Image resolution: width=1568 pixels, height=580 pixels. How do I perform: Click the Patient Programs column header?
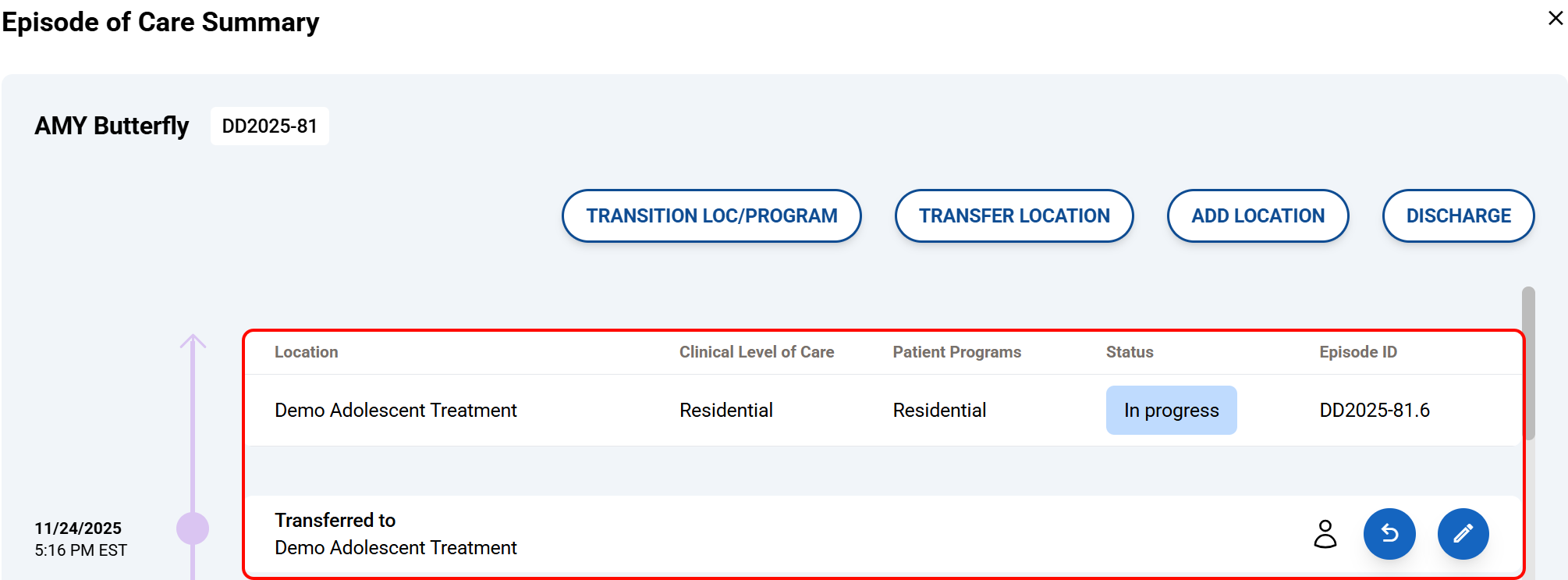point(956,352)
